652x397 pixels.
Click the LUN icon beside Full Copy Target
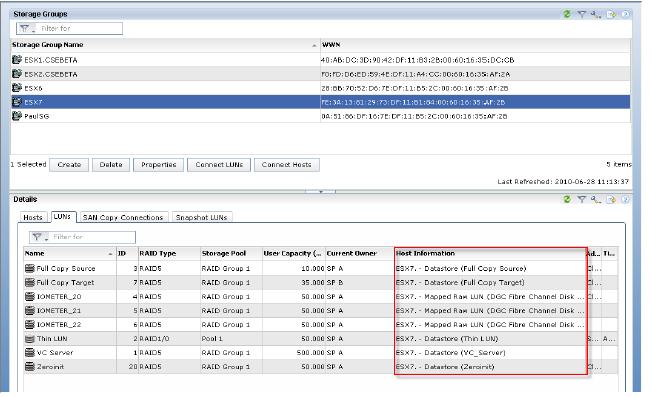(x=30, y=282)
